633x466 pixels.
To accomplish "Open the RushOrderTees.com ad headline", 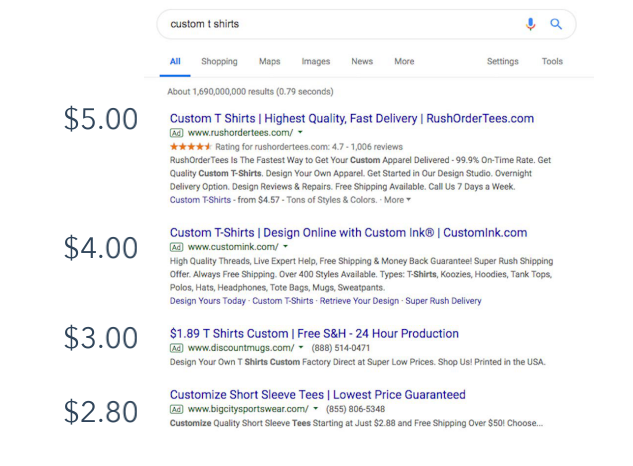I will pos(352,118).
